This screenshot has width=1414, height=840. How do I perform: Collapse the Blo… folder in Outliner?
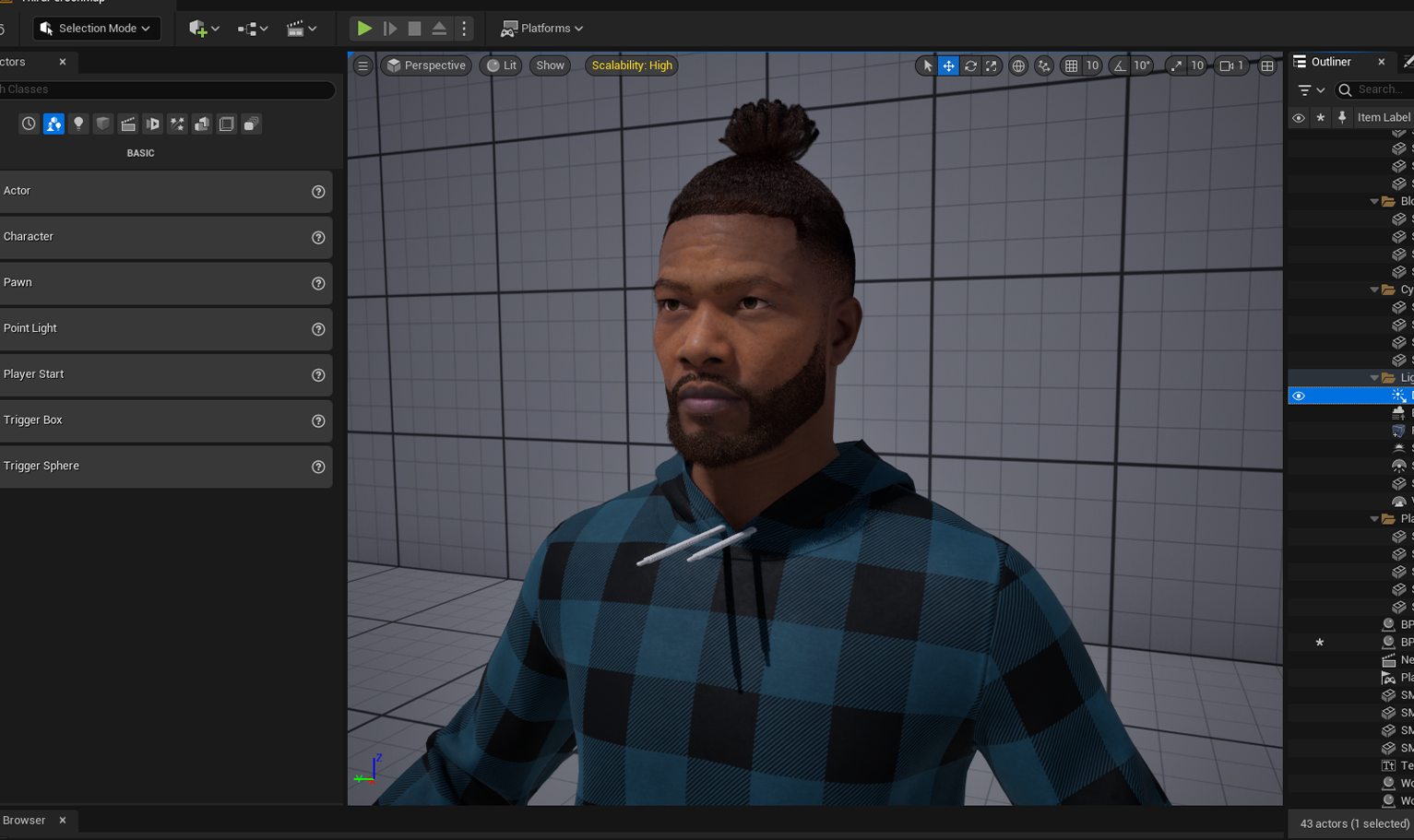[x=1374, y=201]
